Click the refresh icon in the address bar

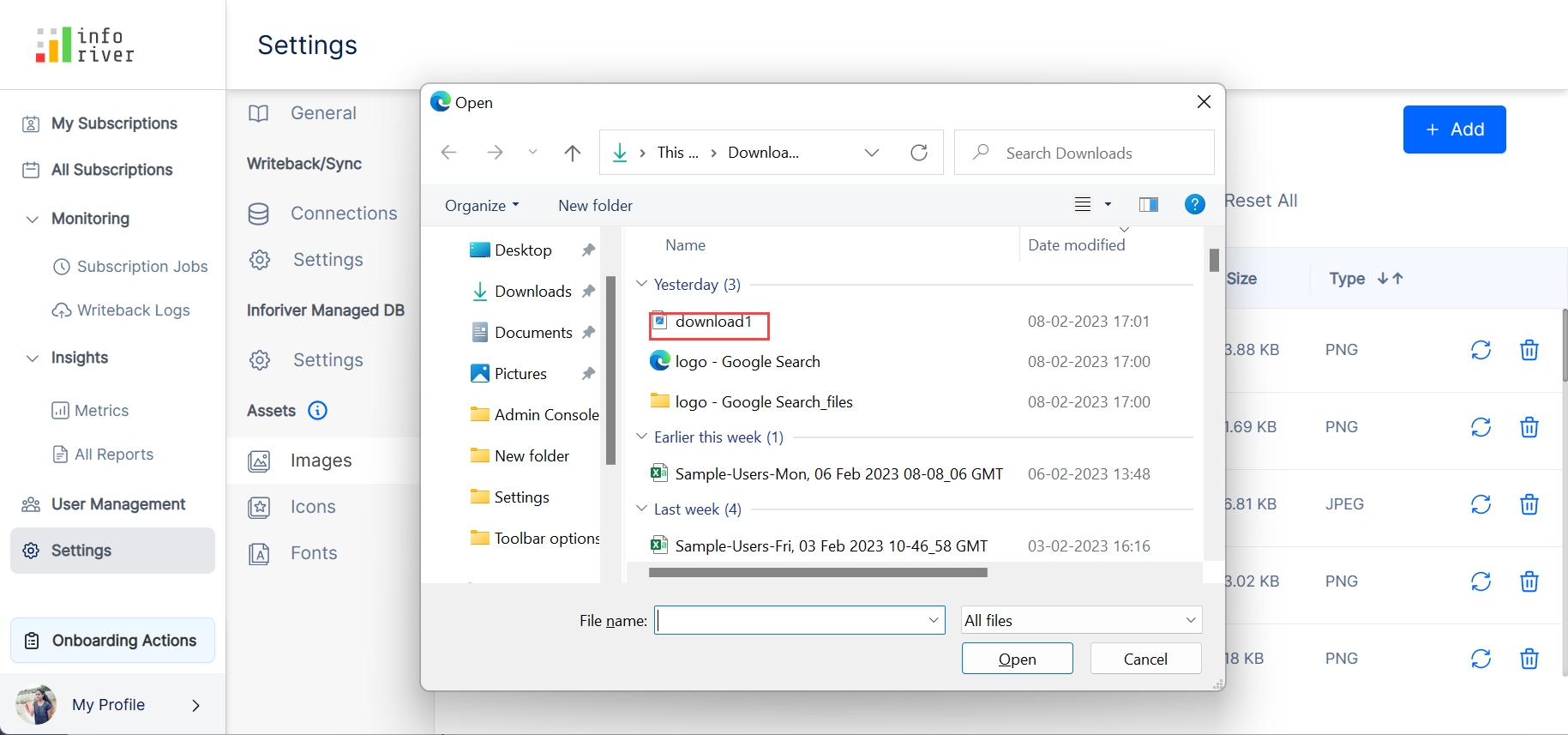tap(918, 153)
